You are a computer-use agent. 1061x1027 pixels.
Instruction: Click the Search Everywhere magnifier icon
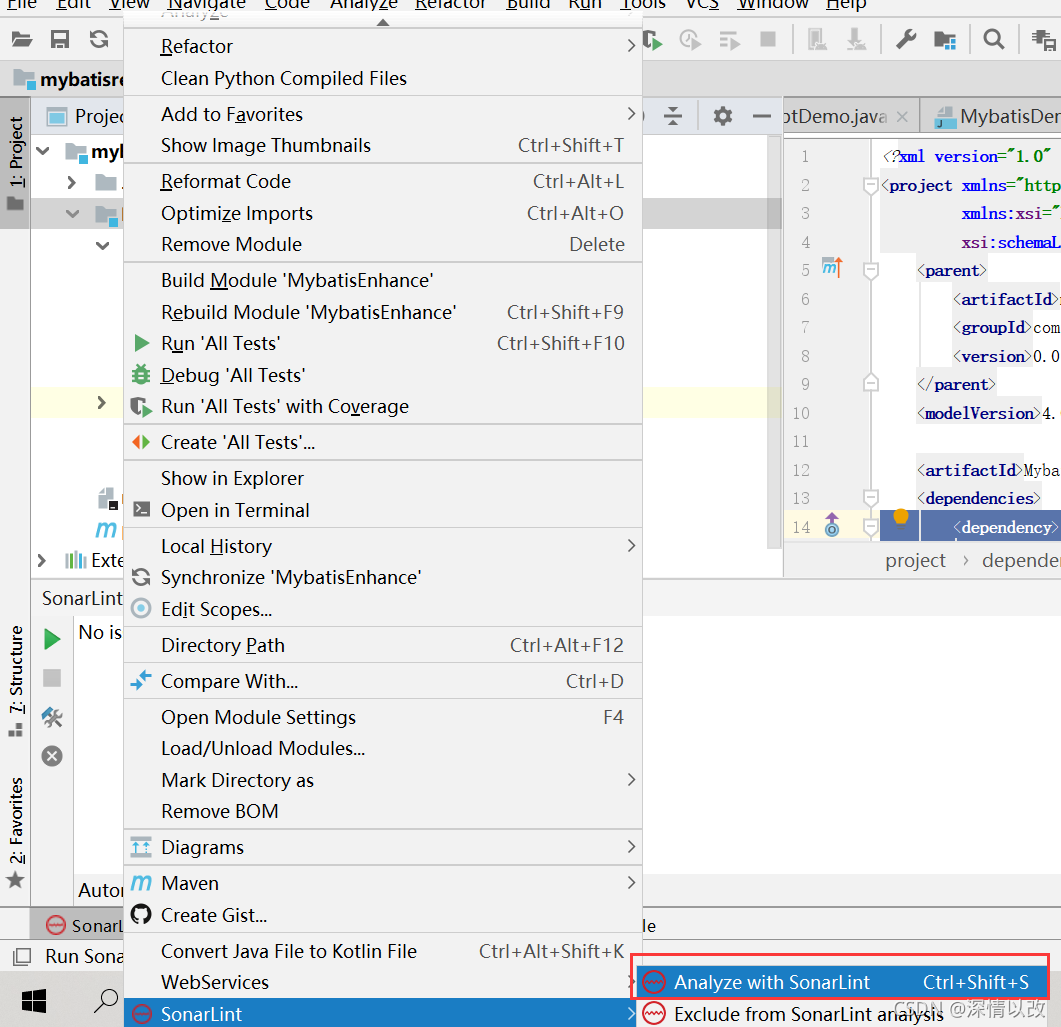(x=993, y=40)
